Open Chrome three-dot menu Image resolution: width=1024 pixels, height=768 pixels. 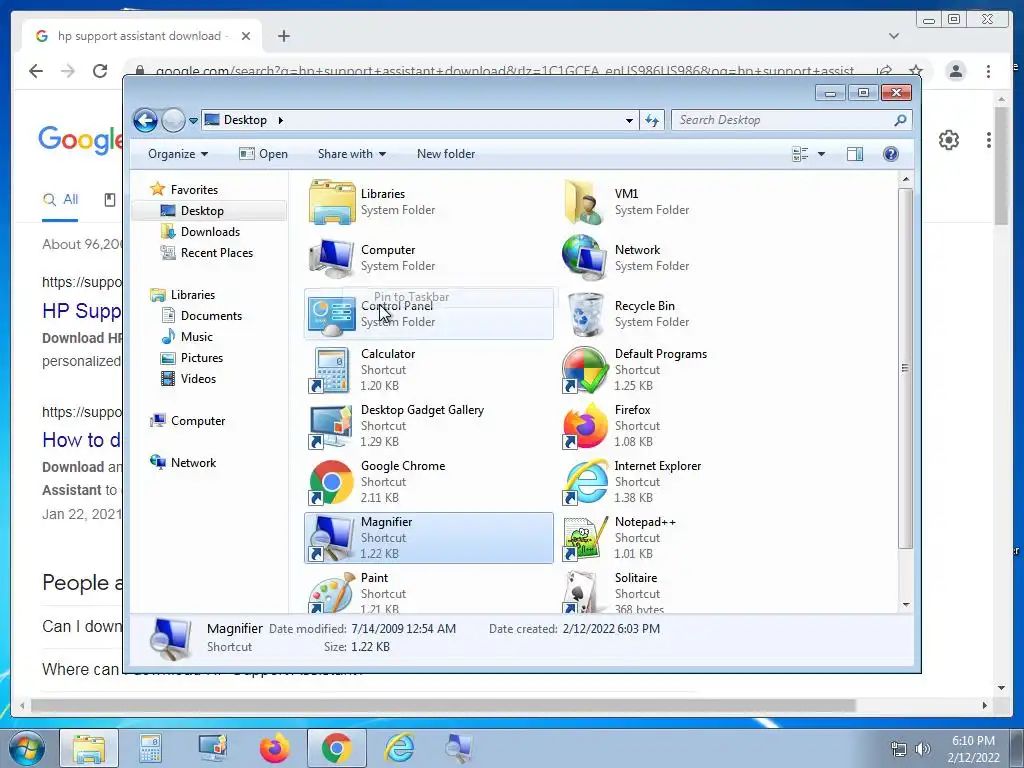click(988, 71)
